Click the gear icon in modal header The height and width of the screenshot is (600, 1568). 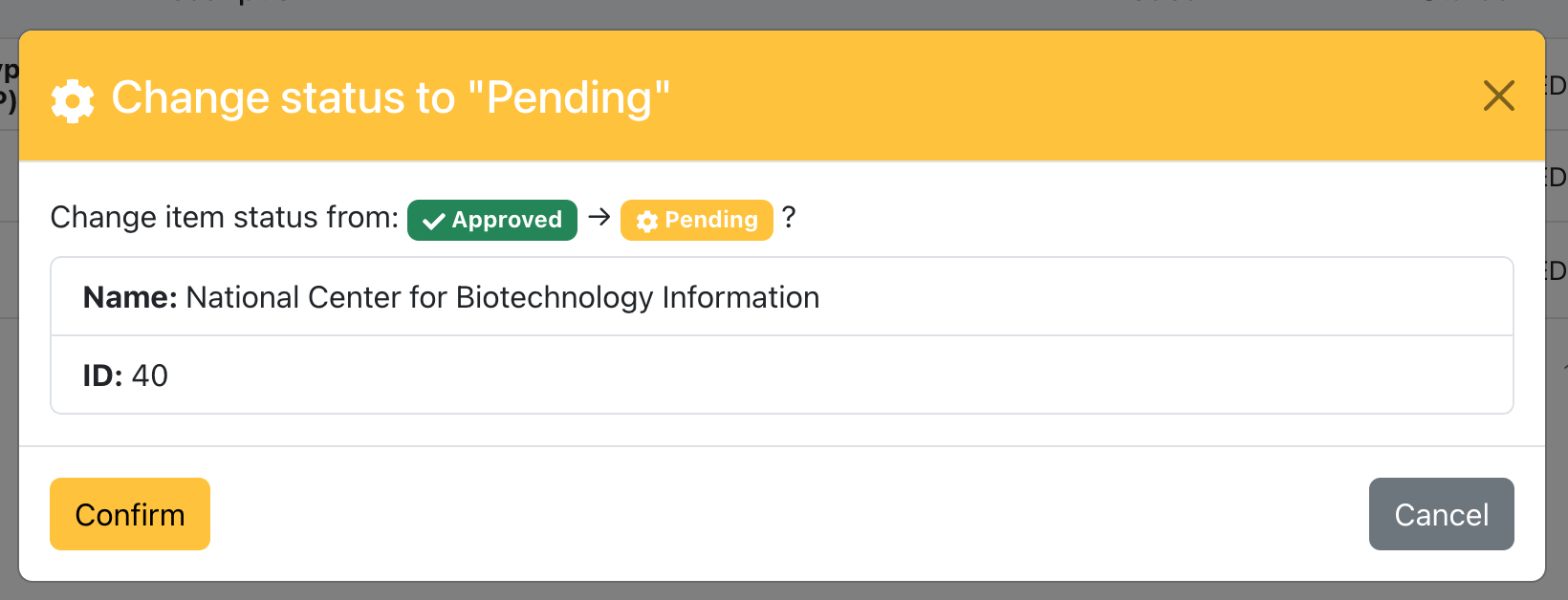[x=73, y=100]
